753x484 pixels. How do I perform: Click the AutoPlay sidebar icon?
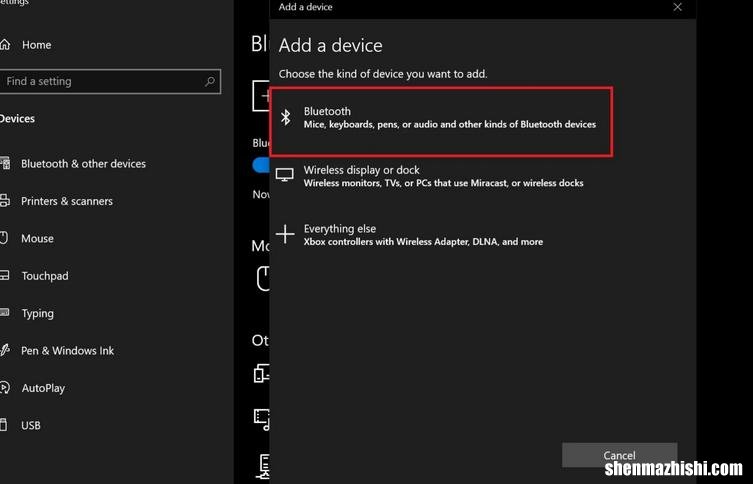pyautogui.click(x=5, y=387)
